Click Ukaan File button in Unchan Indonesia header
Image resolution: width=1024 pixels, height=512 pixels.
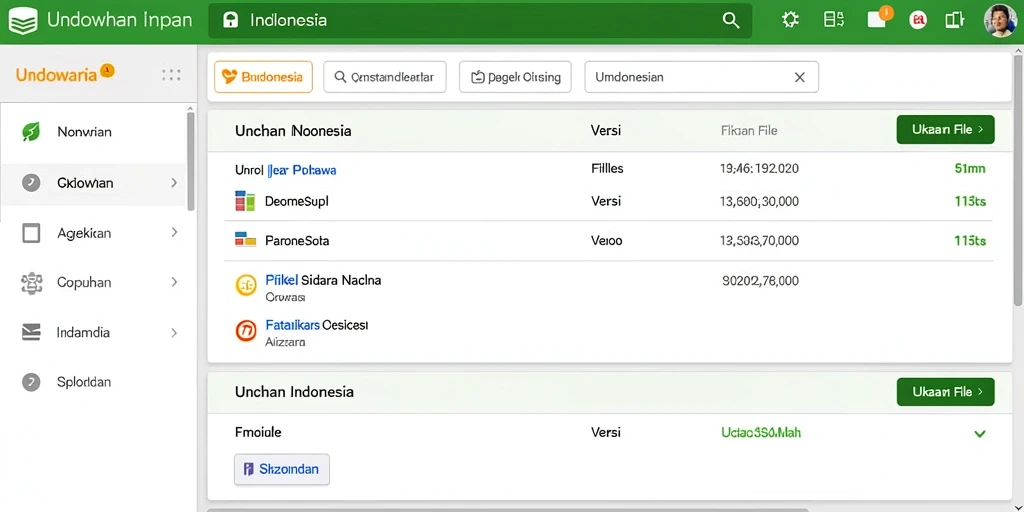click(x=946, y=392)
